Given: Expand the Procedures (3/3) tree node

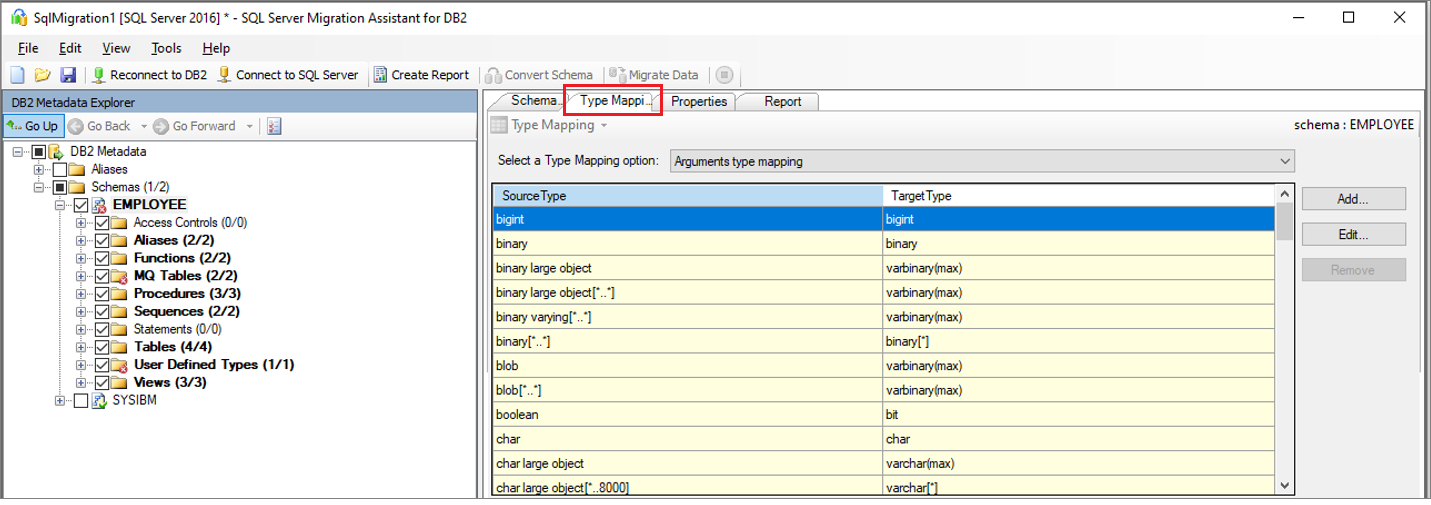Looking at the screenshot, I should [x=82, y=294].
